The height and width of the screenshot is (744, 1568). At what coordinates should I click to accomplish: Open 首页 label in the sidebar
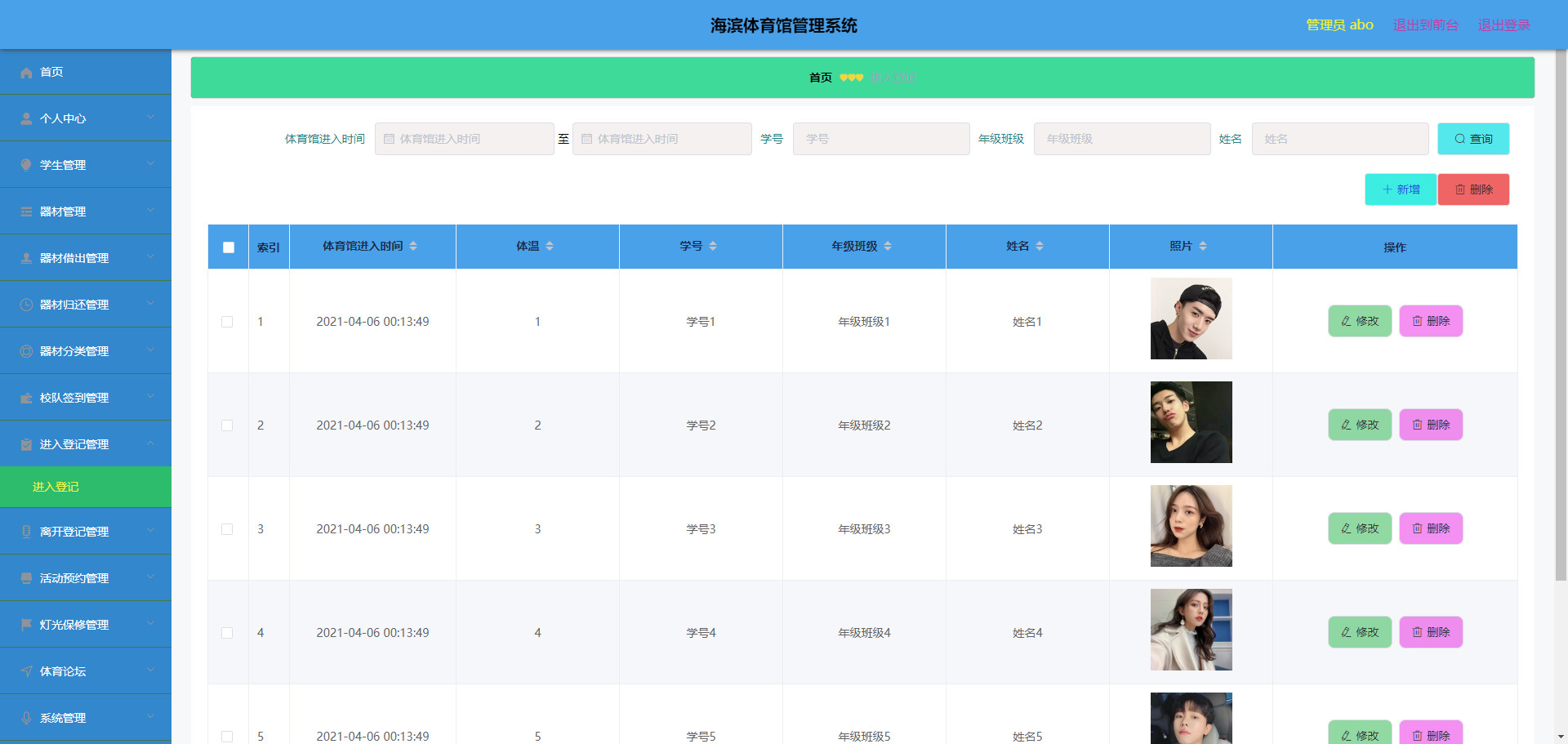pos(51,73)
